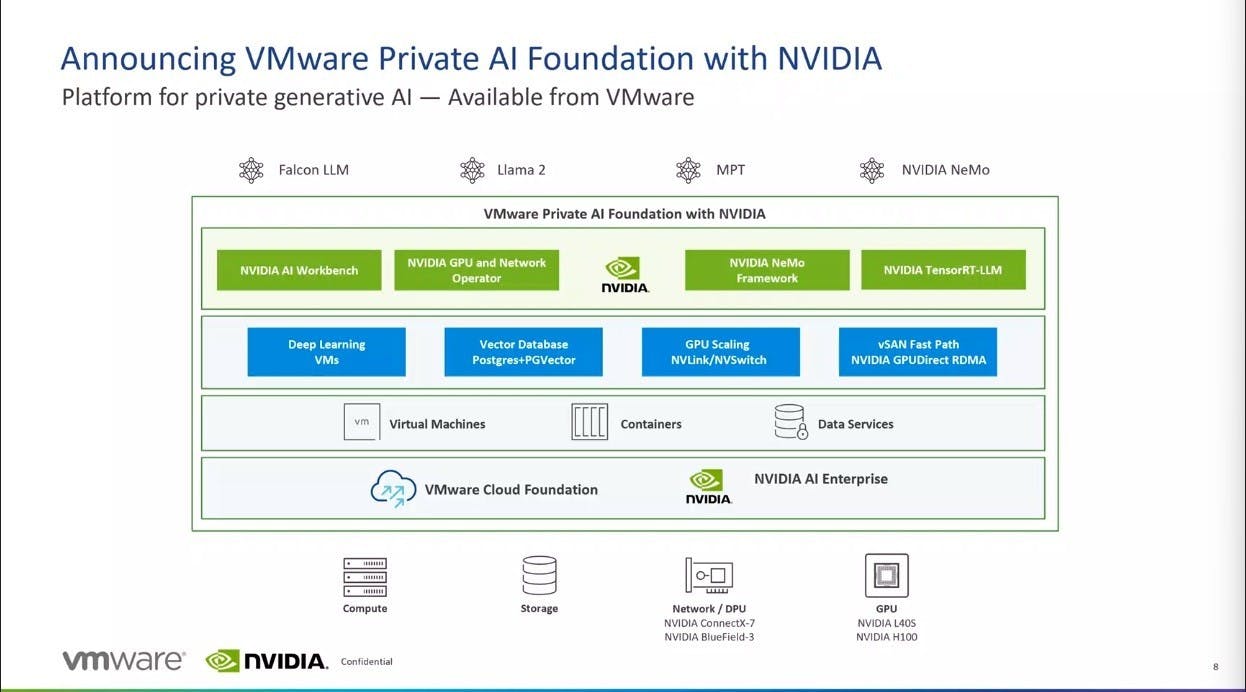Click the subtitle Platform for private generative AI
The image size is (1246, 692).
coord(377,97)
